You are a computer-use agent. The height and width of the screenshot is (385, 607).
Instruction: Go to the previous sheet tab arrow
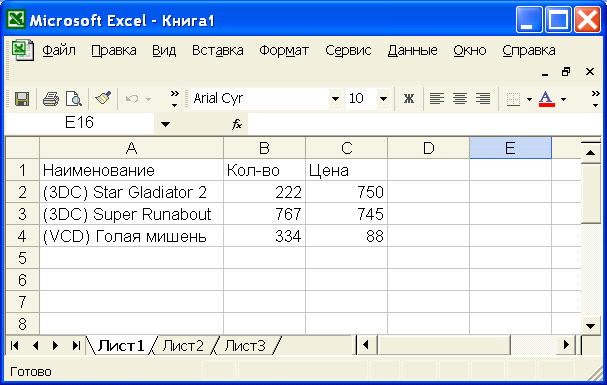click(x=36, y=345)
